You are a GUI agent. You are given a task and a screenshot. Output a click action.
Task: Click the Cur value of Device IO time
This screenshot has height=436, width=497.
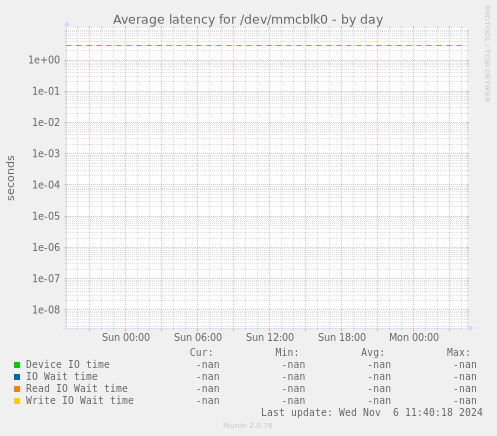pos(208,365)
